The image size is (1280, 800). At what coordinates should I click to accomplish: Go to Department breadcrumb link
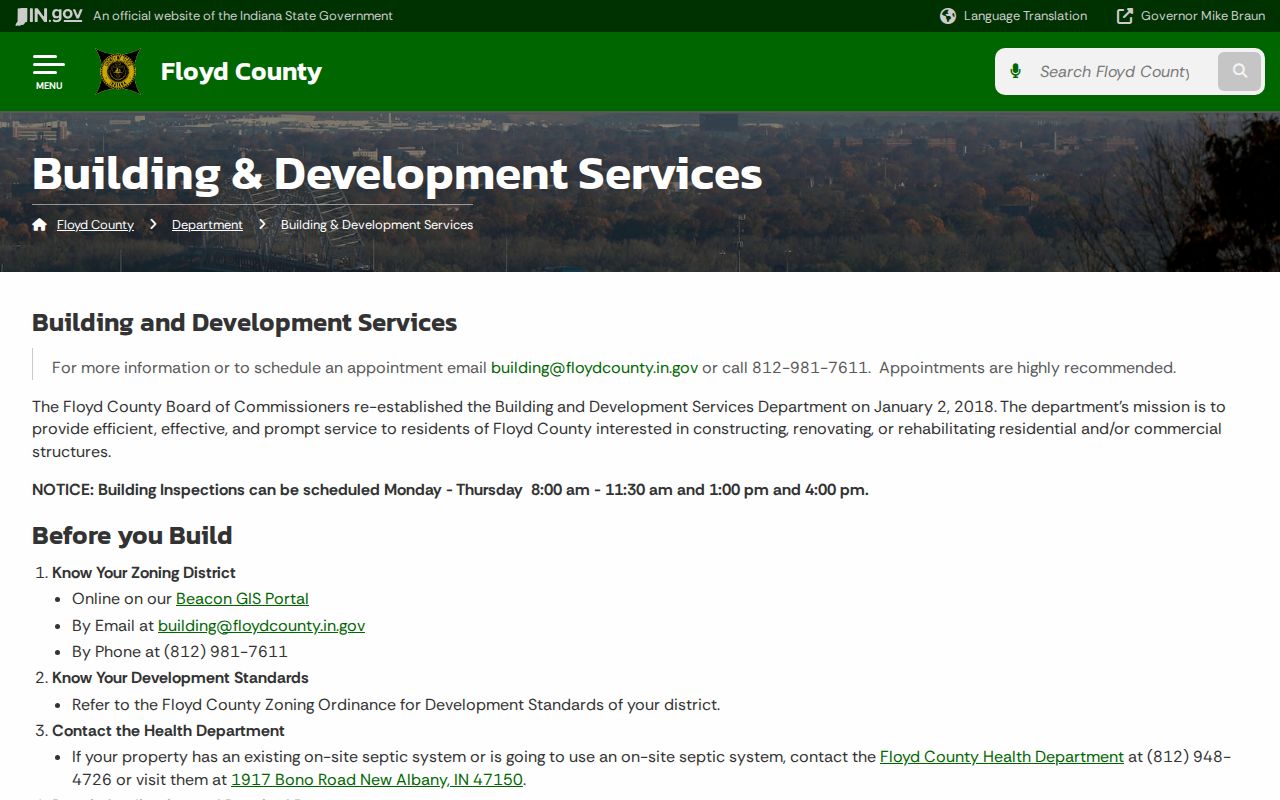click(x=207, y=224)
